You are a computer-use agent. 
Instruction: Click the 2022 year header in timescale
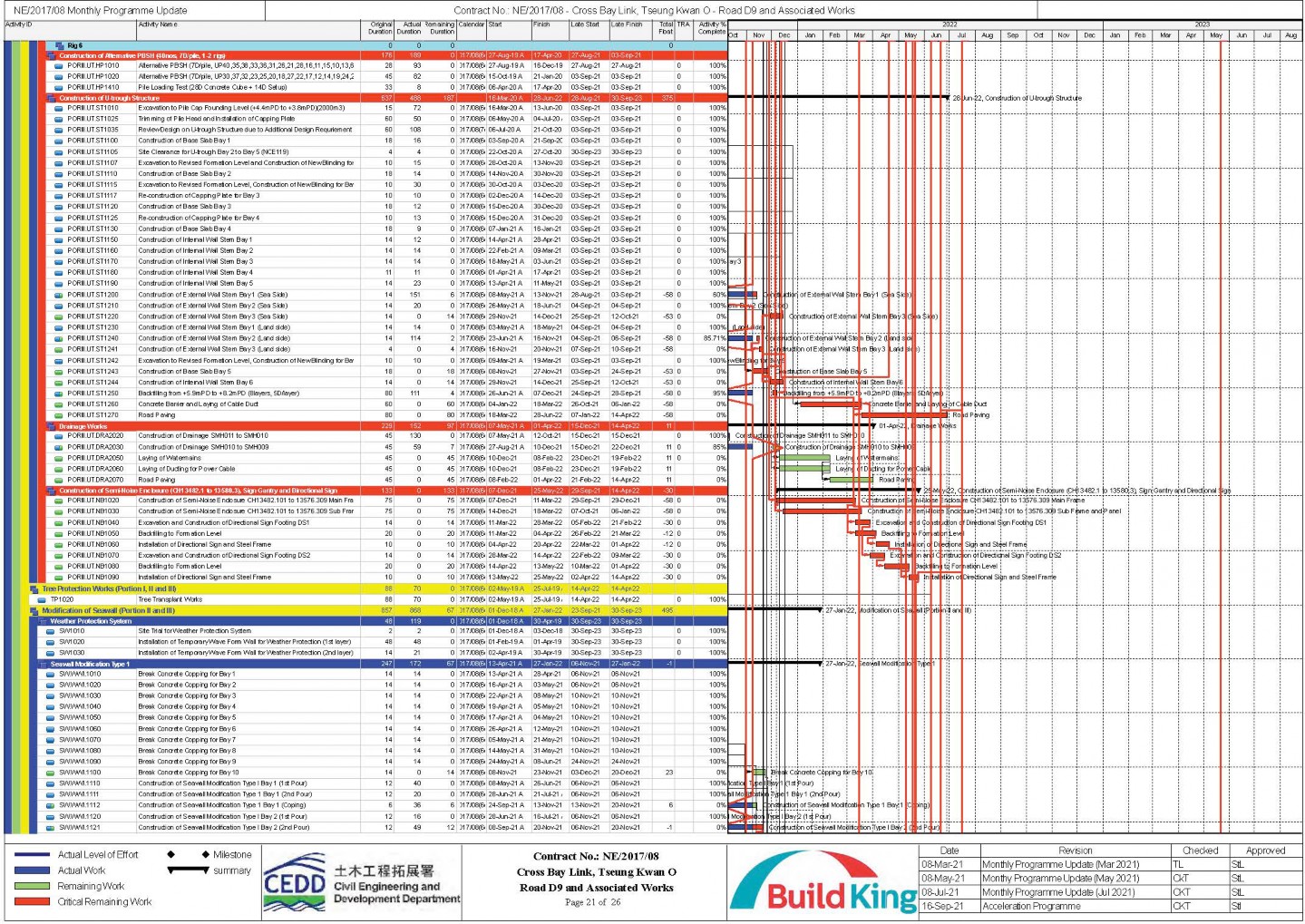950,24
